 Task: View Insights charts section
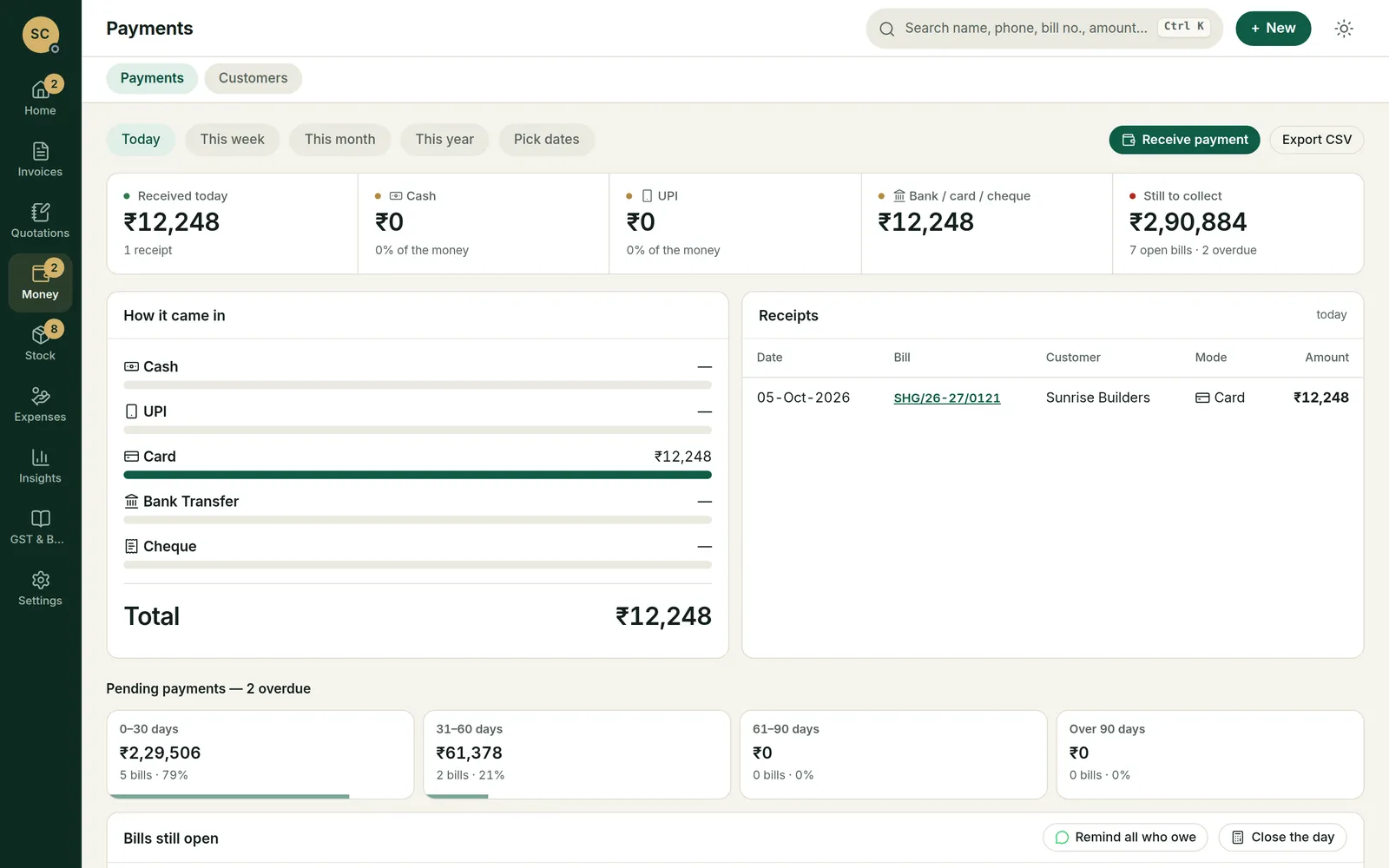click(40, 466)
